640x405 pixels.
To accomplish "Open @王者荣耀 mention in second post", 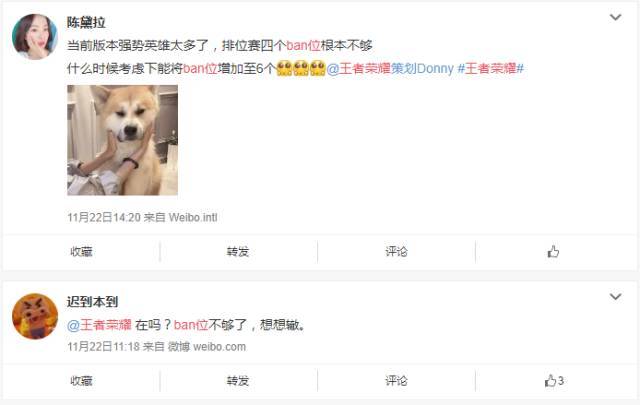I will coord(99,325).
